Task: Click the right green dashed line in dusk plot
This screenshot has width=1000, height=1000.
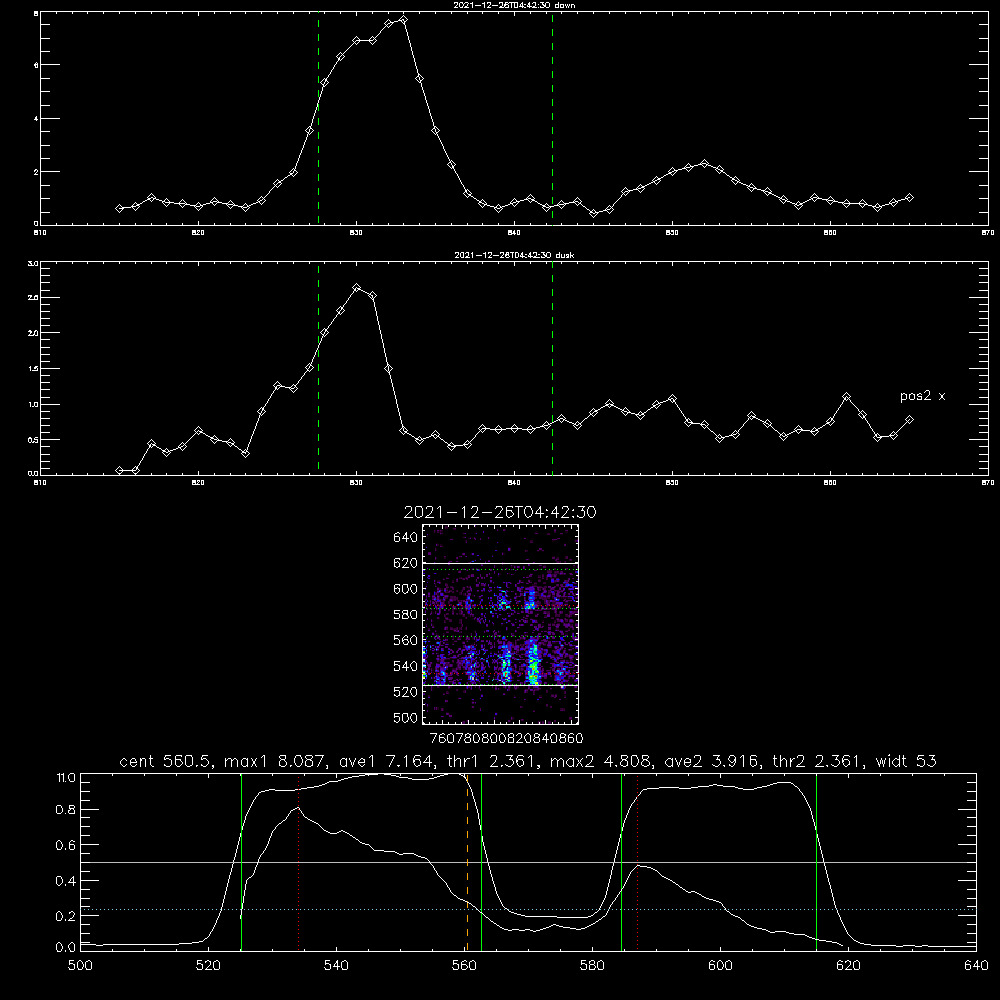Action: [x=552, y=369]
